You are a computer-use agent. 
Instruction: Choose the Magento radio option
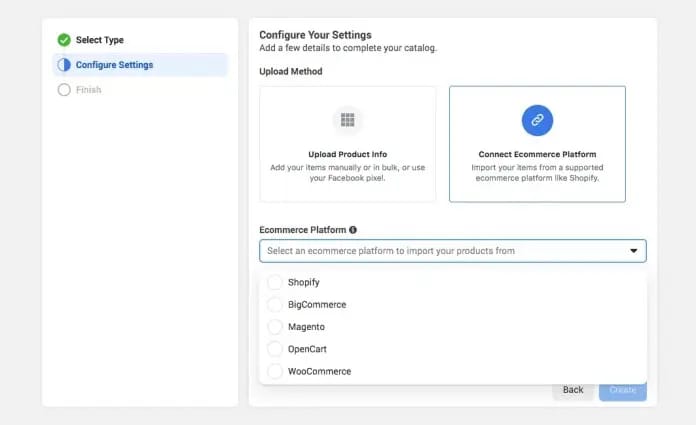tap(275, 327)
